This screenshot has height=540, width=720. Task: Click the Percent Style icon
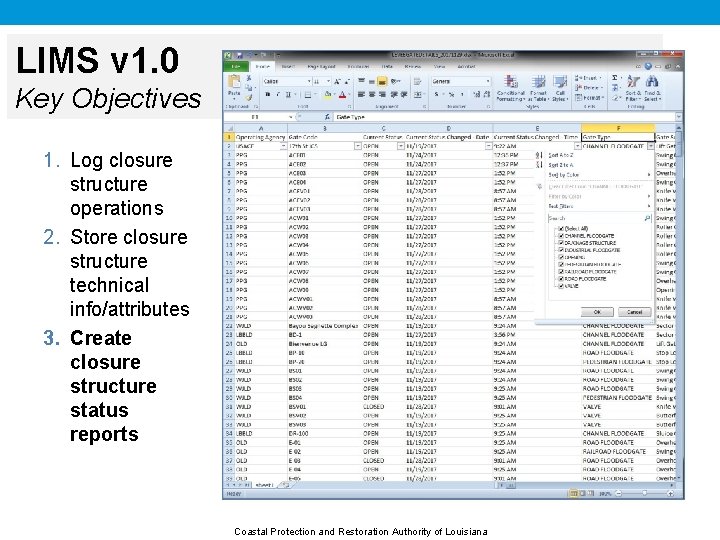click(x=451, y=95)
